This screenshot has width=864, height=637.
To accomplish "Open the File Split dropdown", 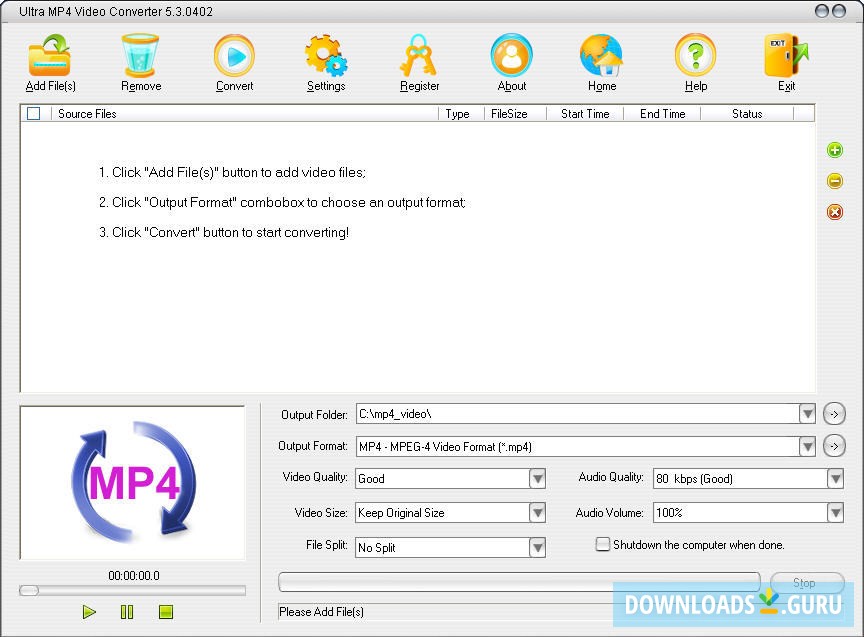I will pos(537,547).
